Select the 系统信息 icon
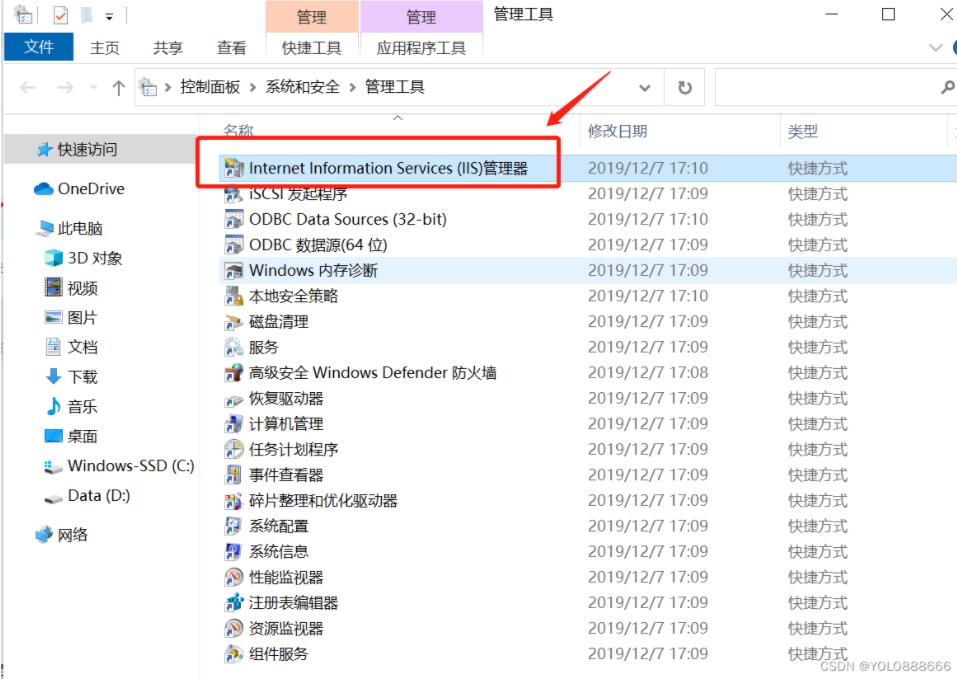Screen dimensions: 957x679 tap(233, 551)
